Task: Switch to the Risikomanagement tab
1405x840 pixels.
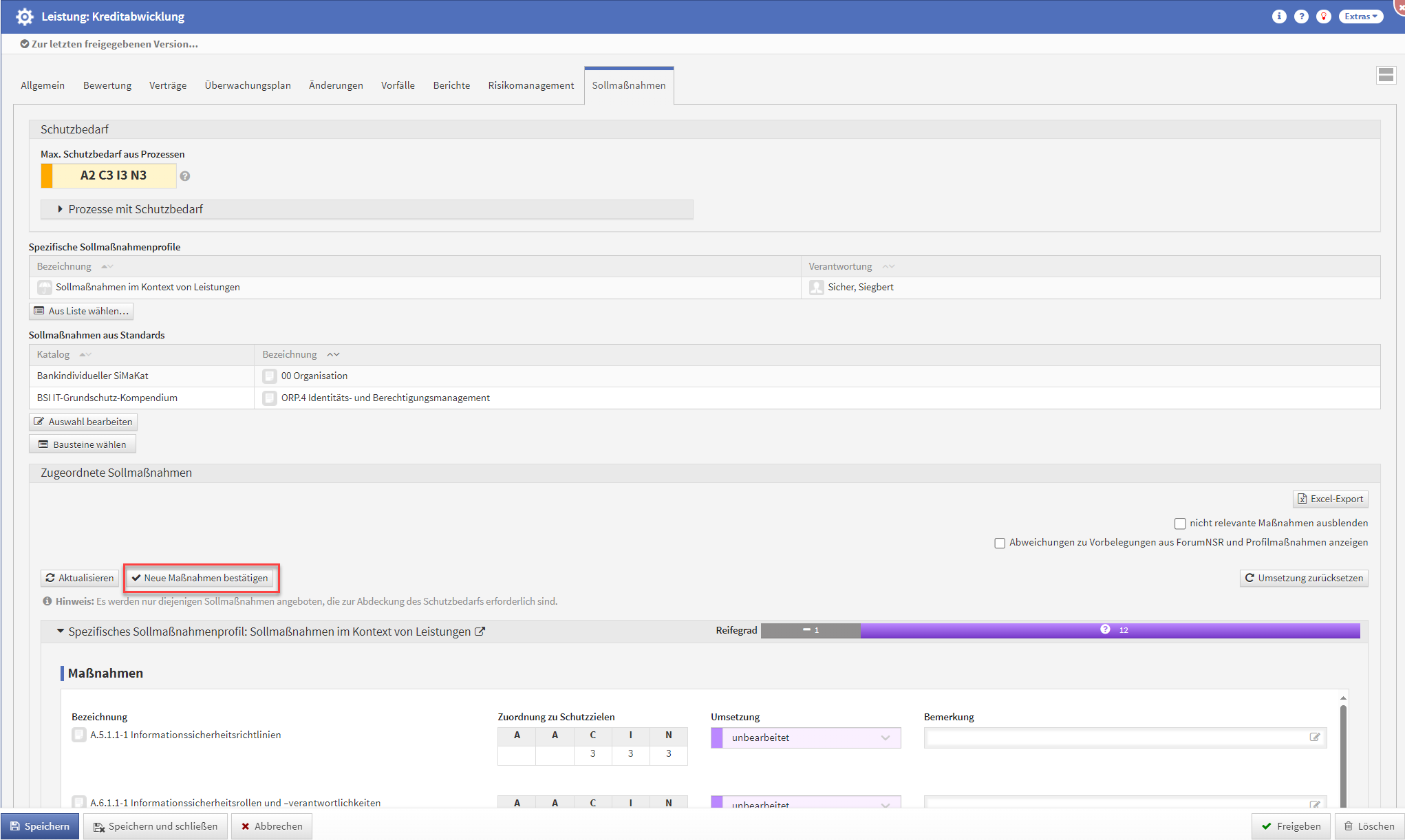Action: [x=530, y=85]
